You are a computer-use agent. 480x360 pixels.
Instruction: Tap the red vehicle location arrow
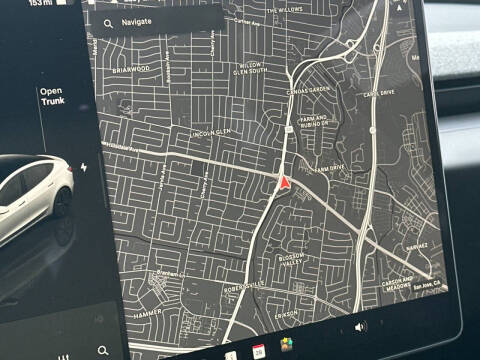point(284,183)
